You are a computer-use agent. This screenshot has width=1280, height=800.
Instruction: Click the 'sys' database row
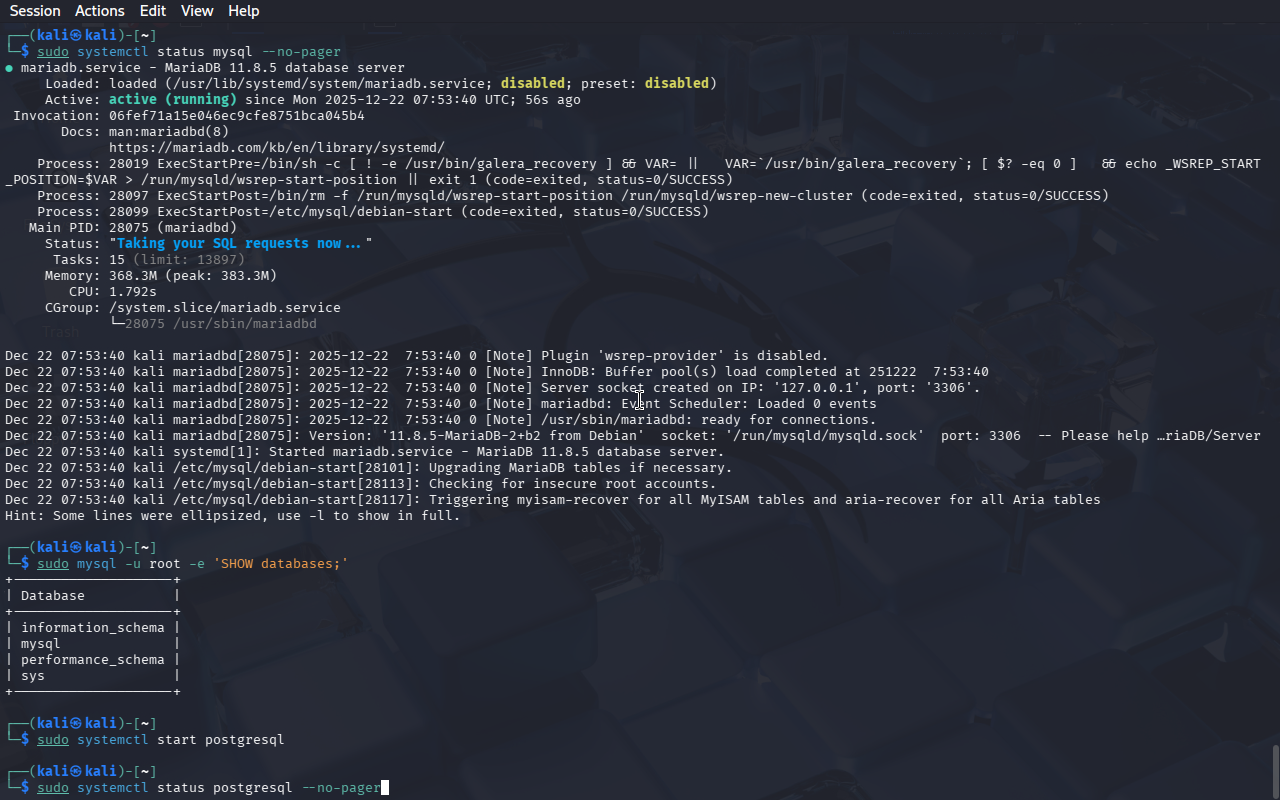tap(33, 676)
